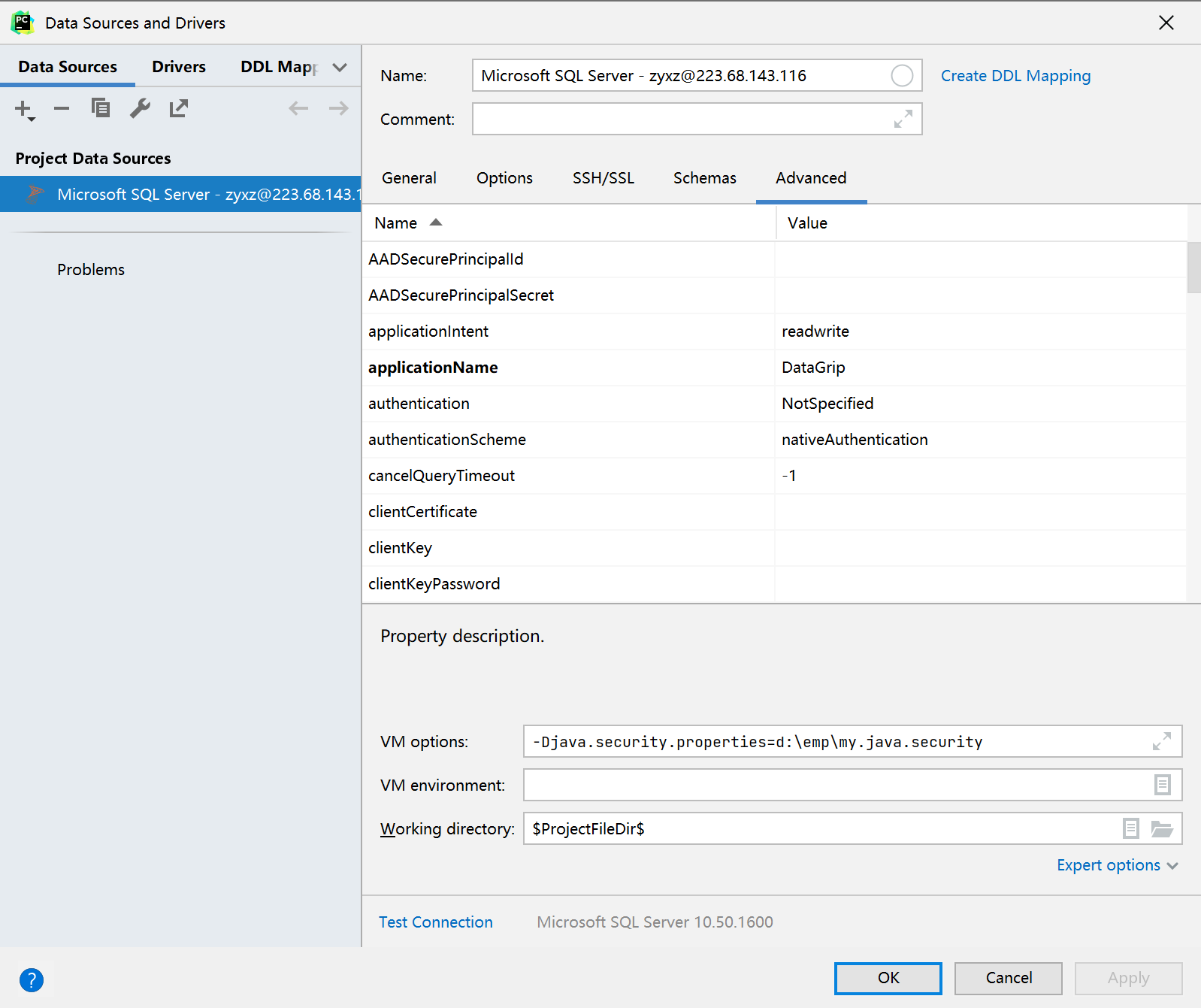The image size is (1201, 1008).
Task: Open help with question mark icon
Action: coord(32,979)
